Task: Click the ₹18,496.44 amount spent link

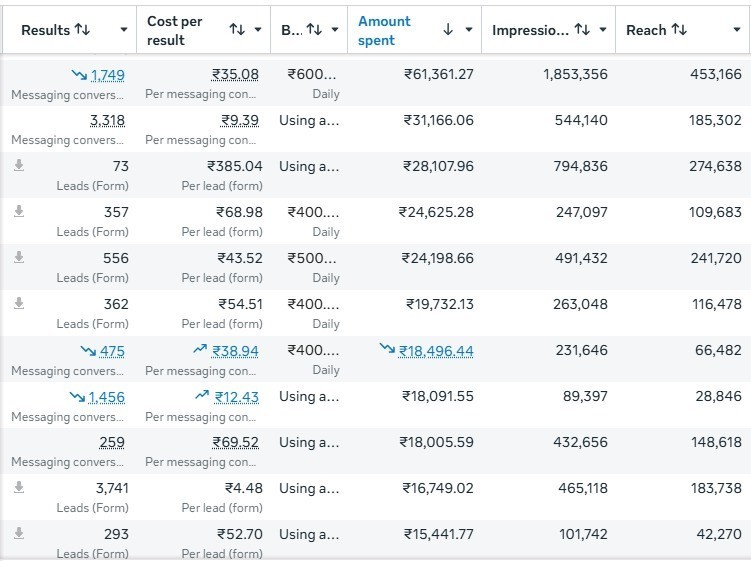Action: [x=436, y=351]
